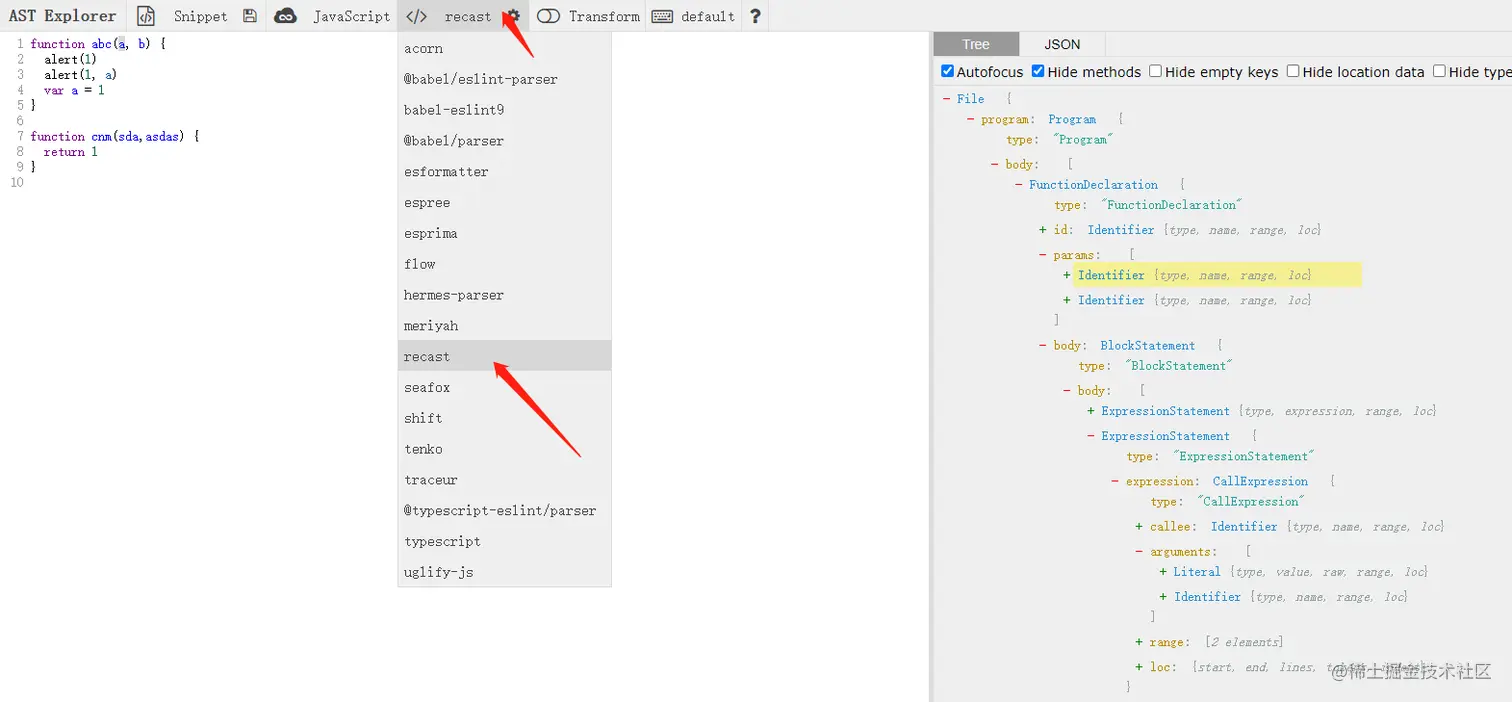Screen dimensions: 1512x702
Task: Expand the highlighted Identifier param node
Action: coord(1067,275)
